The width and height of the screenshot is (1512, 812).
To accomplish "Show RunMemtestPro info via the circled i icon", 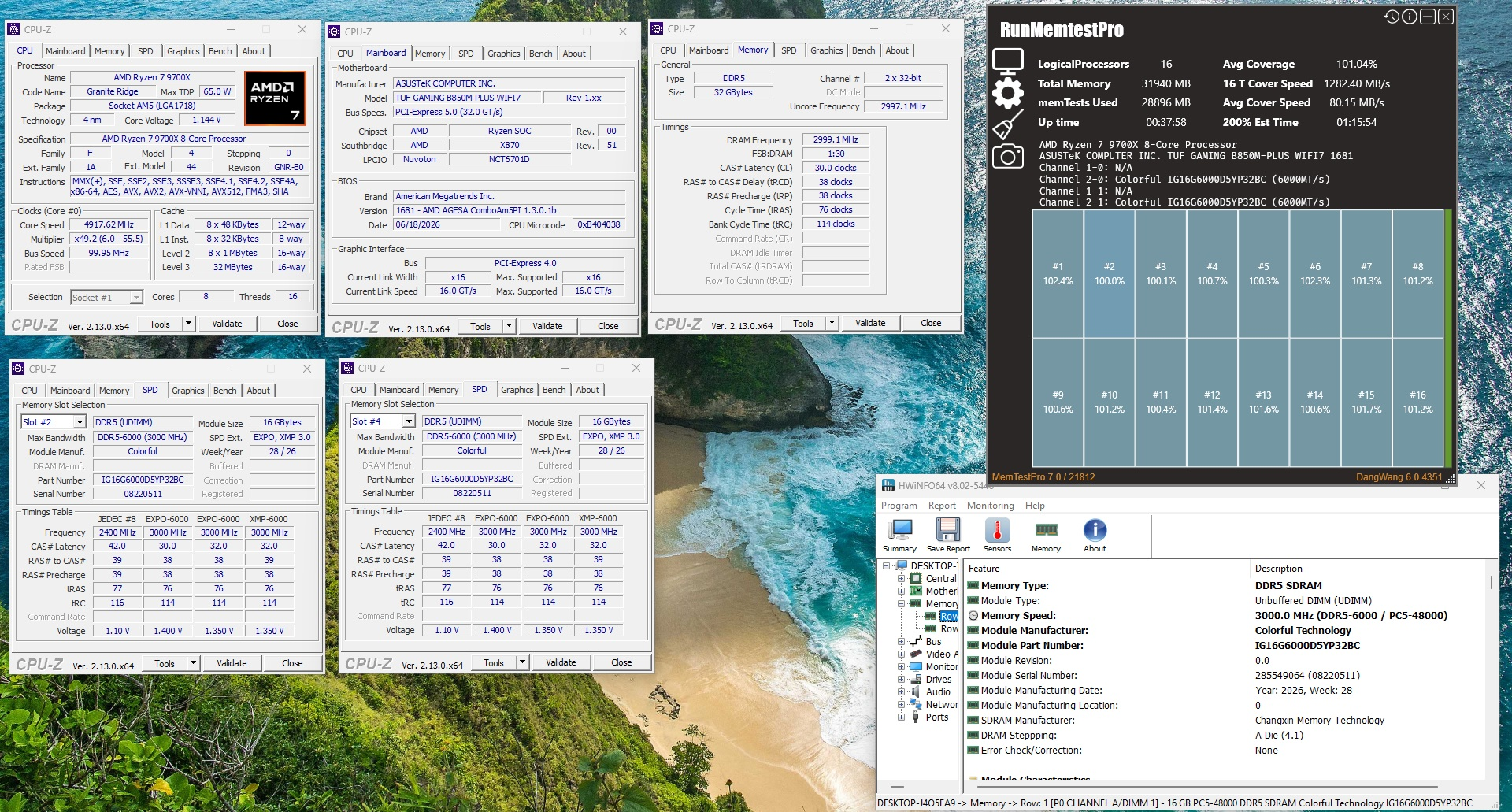I will [1410, 17].
